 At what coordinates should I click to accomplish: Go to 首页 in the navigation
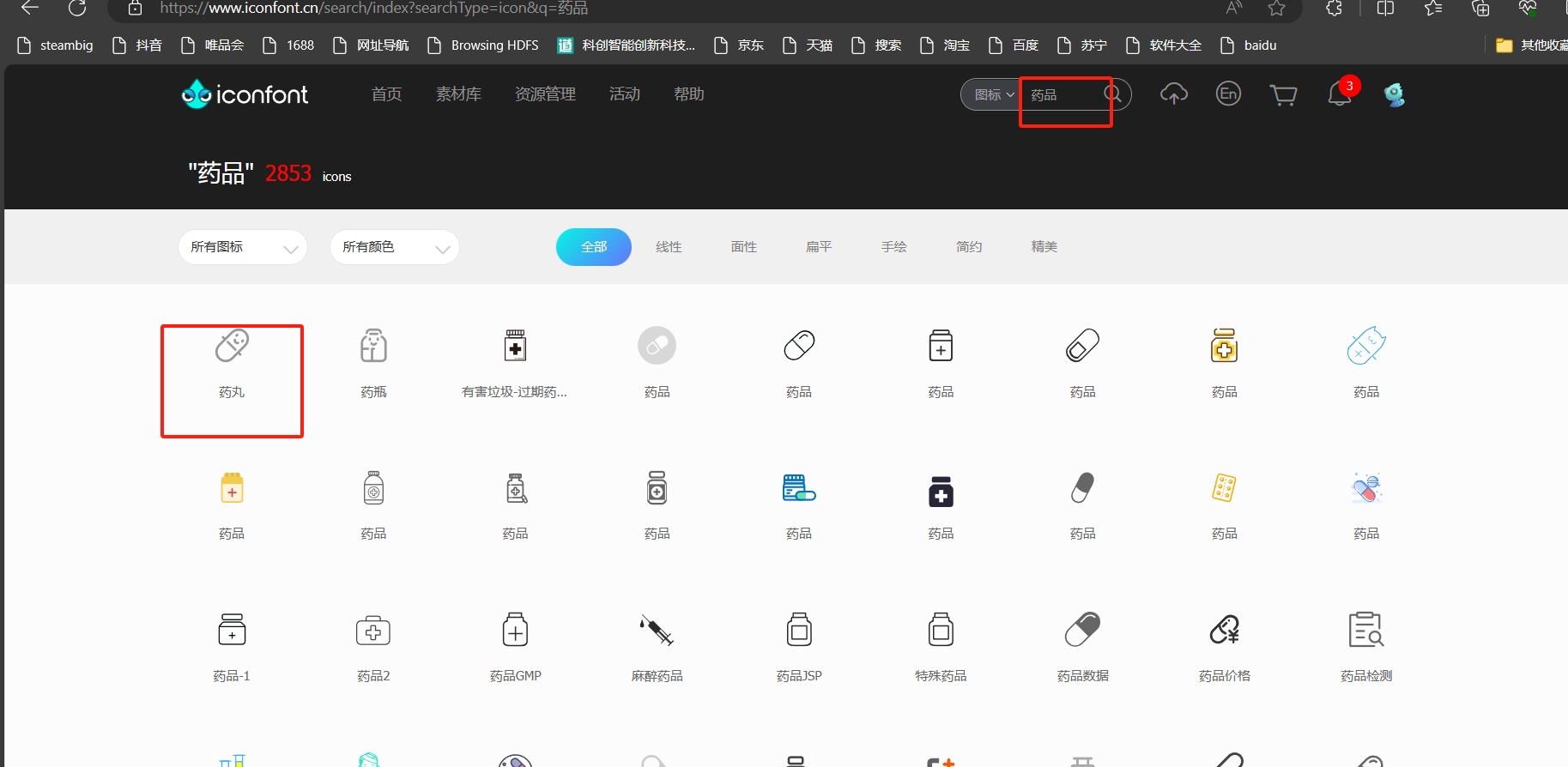click(x=386, y=94)
